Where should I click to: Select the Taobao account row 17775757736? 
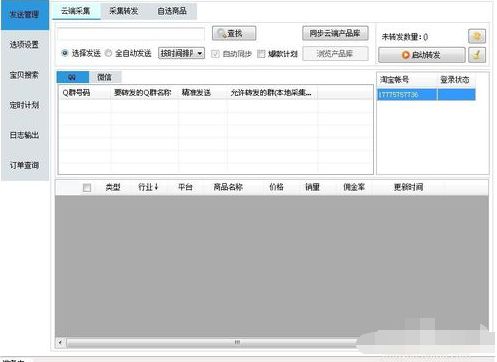(x=426, y=95)
